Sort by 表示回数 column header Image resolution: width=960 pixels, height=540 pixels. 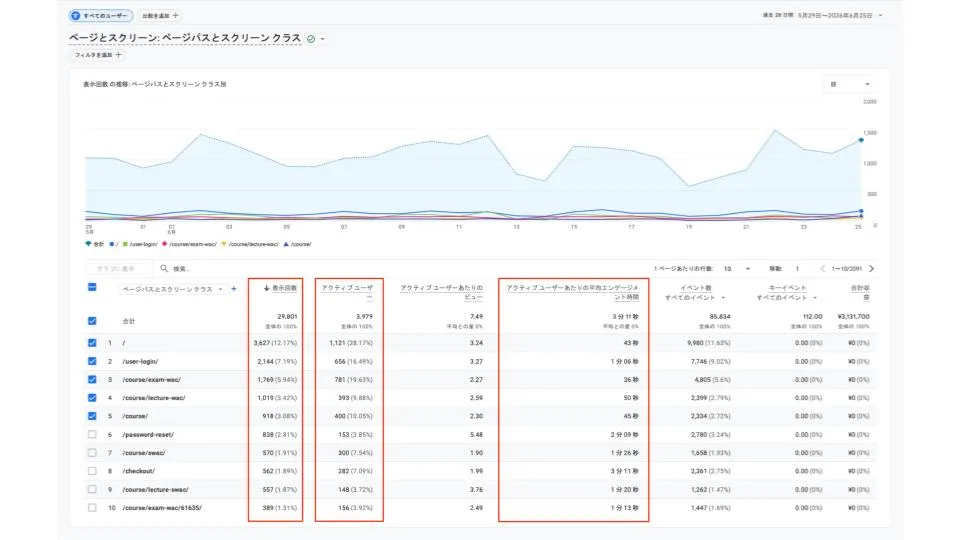click(x=285, y=288)
